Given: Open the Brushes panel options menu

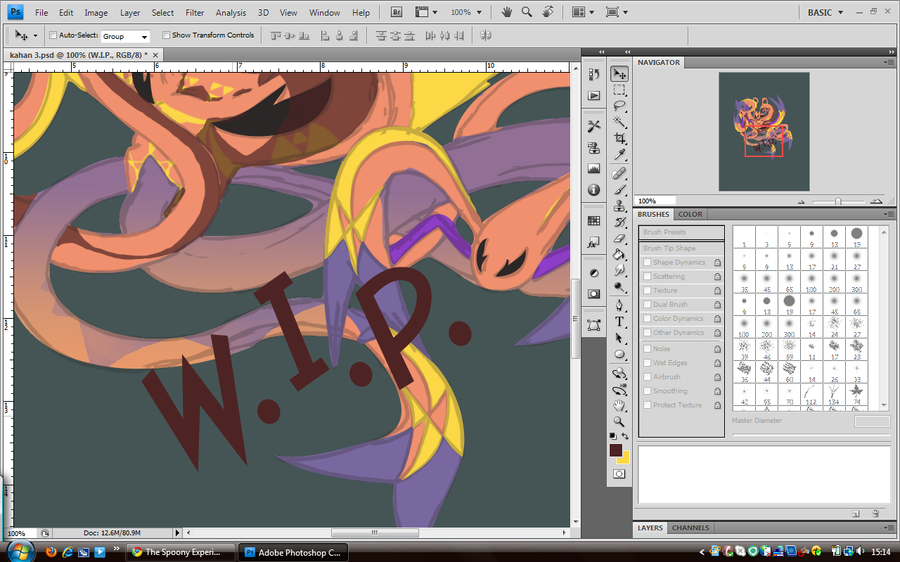Looking at the screenshot, I should coord(889,214).
